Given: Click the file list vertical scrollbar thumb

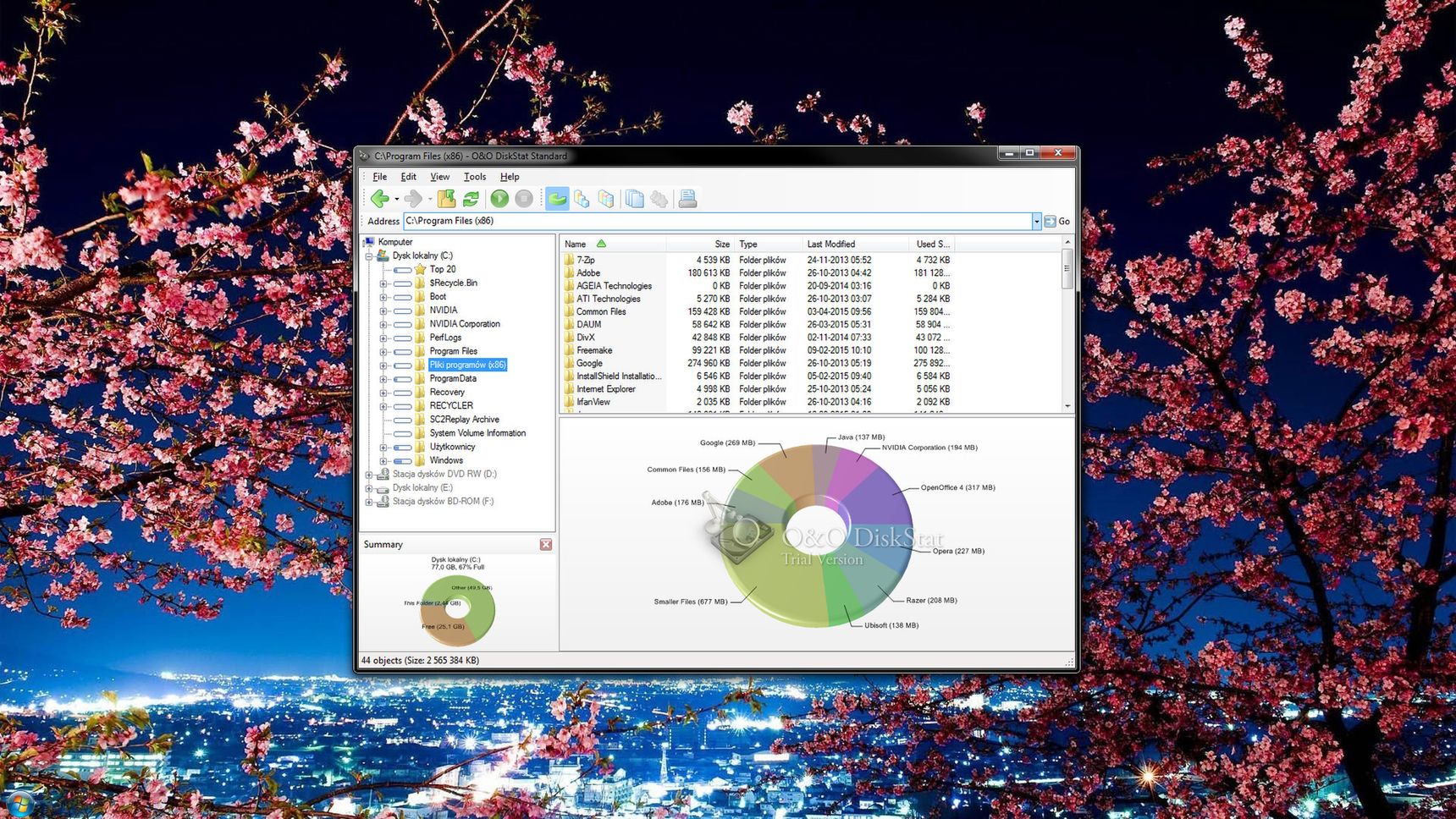Looking at the screenshot, I should click(x=1067, y=268).
